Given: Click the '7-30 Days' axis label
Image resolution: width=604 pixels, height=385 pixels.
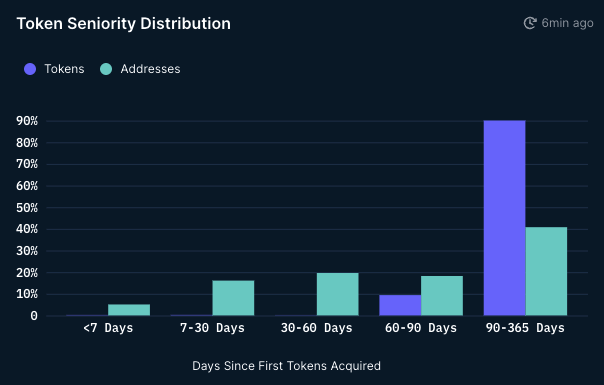Looking at the screenshot, I should (x=212, y=328).
